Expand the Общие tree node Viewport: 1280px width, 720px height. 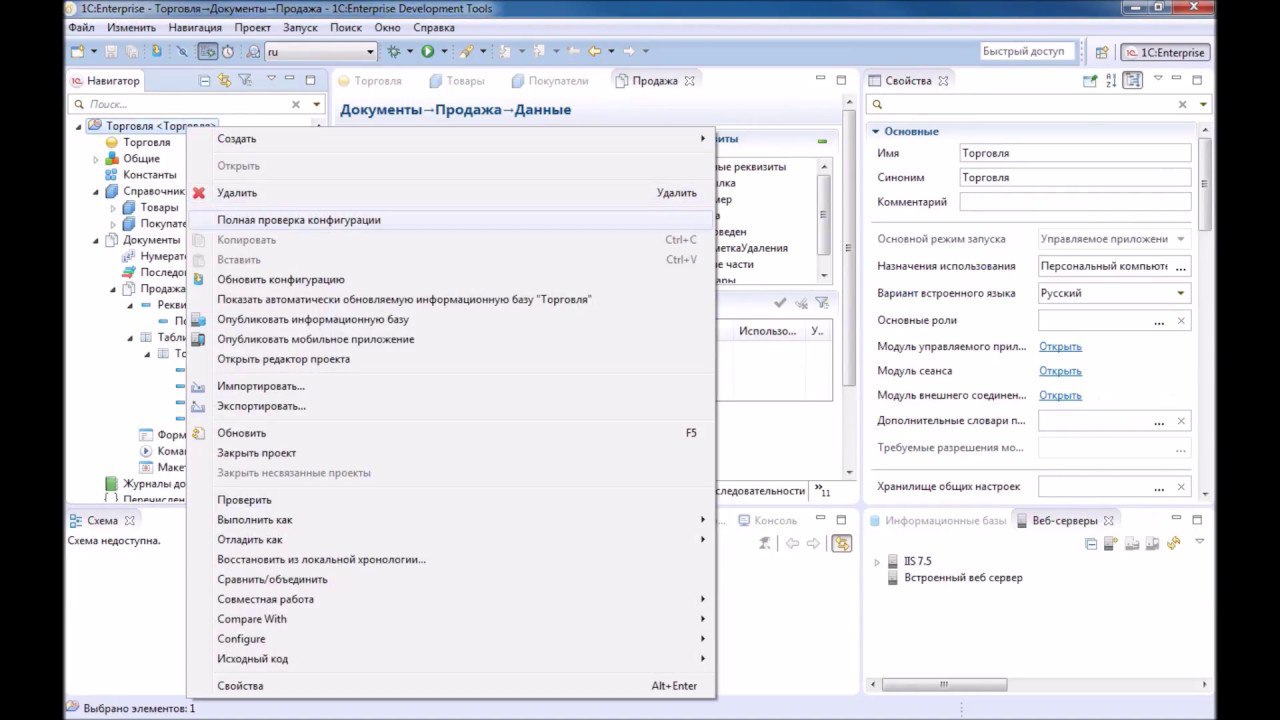[97, 159]
